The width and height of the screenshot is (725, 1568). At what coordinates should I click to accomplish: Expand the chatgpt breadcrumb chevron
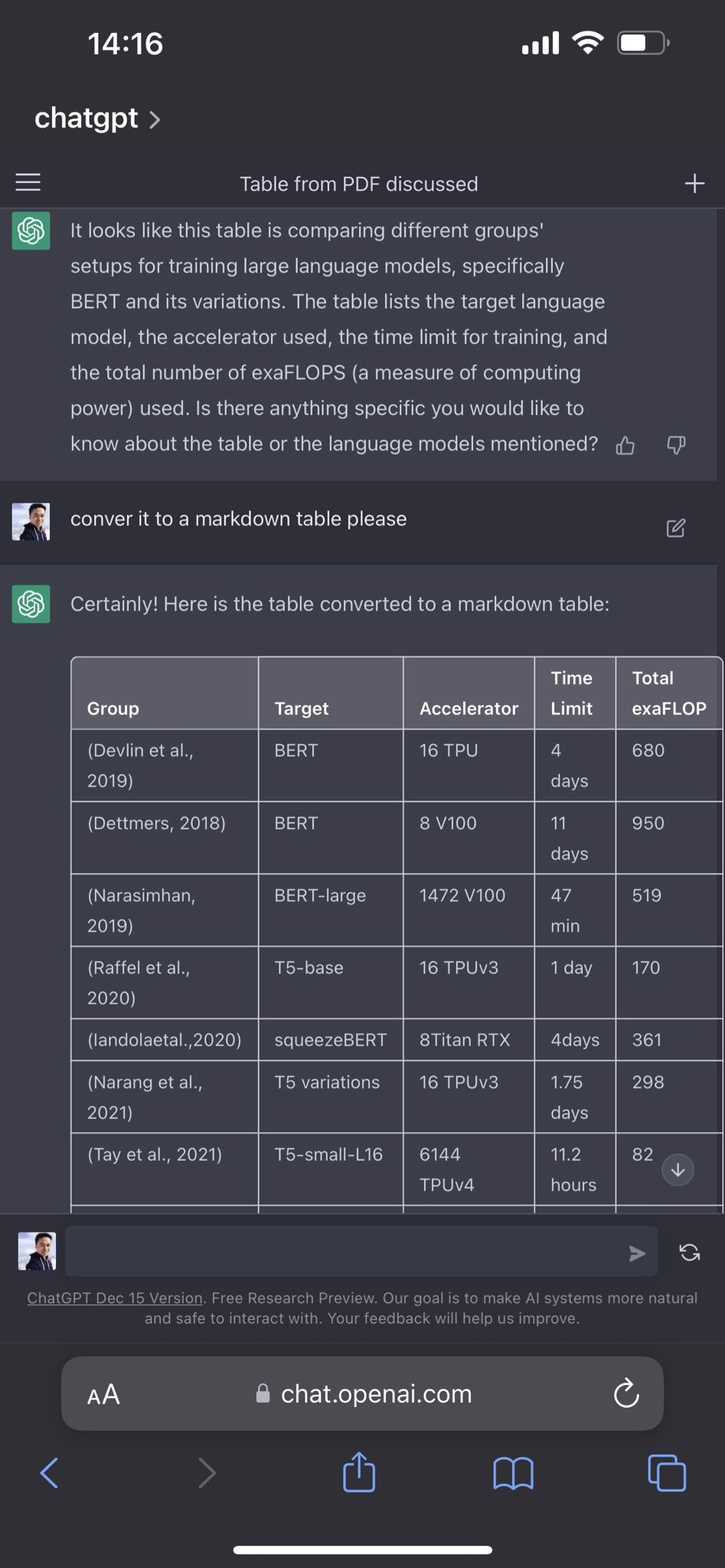(x=155, y=119)
